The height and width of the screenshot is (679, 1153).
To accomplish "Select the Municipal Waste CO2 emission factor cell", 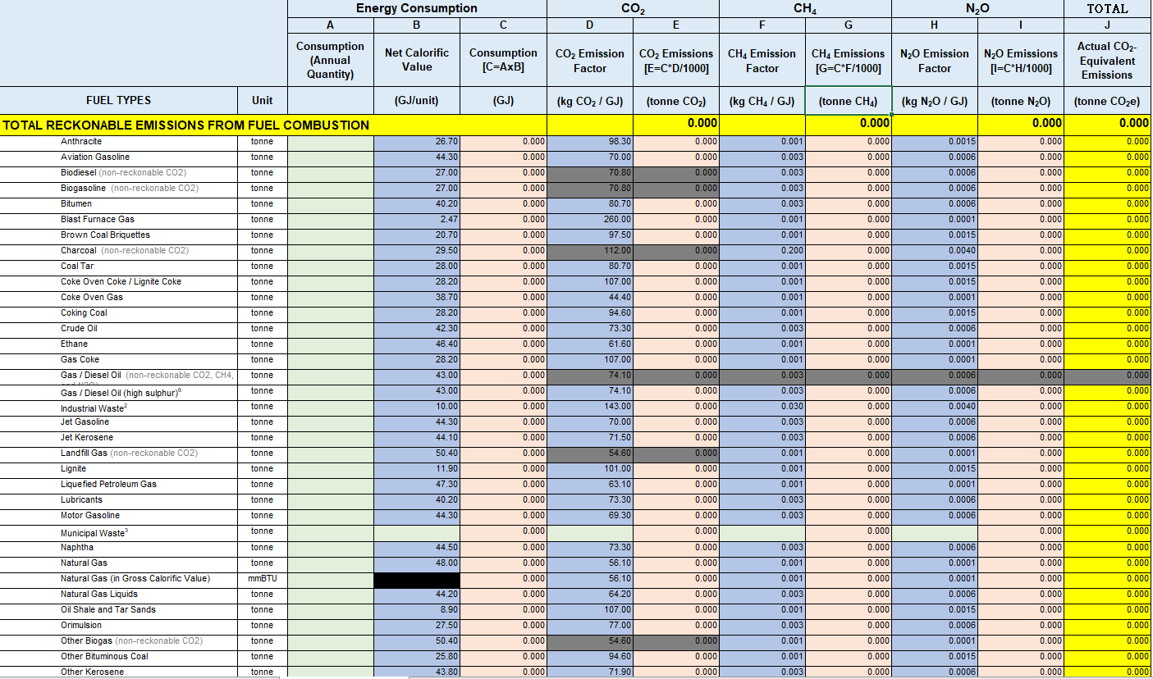I will pyautogui.click(x=590, y=531).
